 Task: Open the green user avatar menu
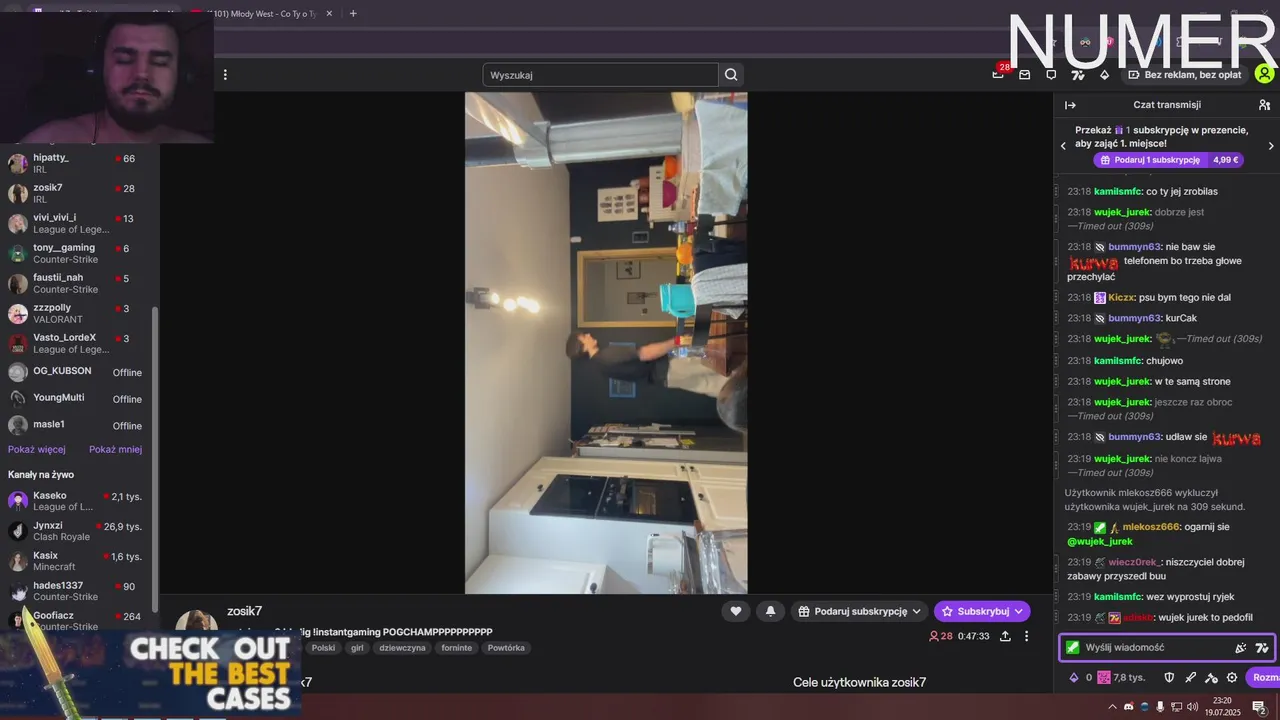pyautogui.click(x=1264, y=74)
